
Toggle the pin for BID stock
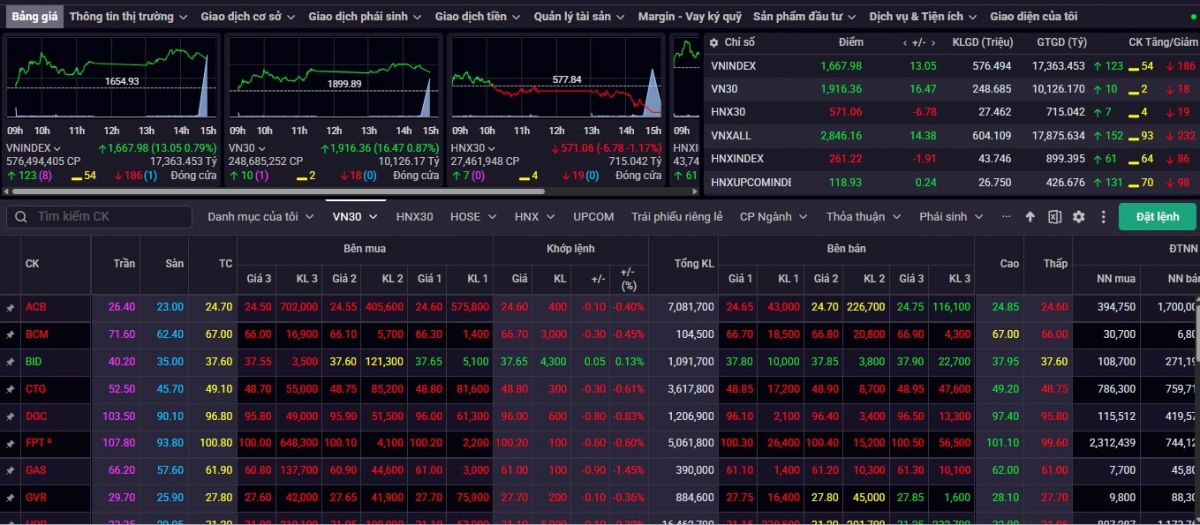tap(11, 362)
